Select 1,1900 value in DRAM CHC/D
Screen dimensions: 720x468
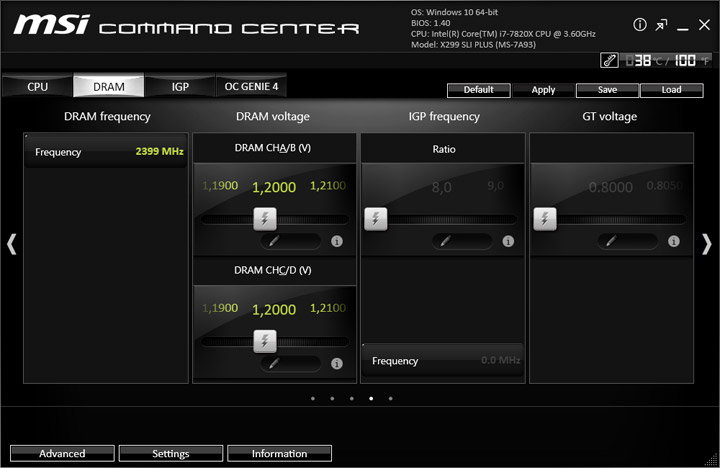tap(220, 308)
